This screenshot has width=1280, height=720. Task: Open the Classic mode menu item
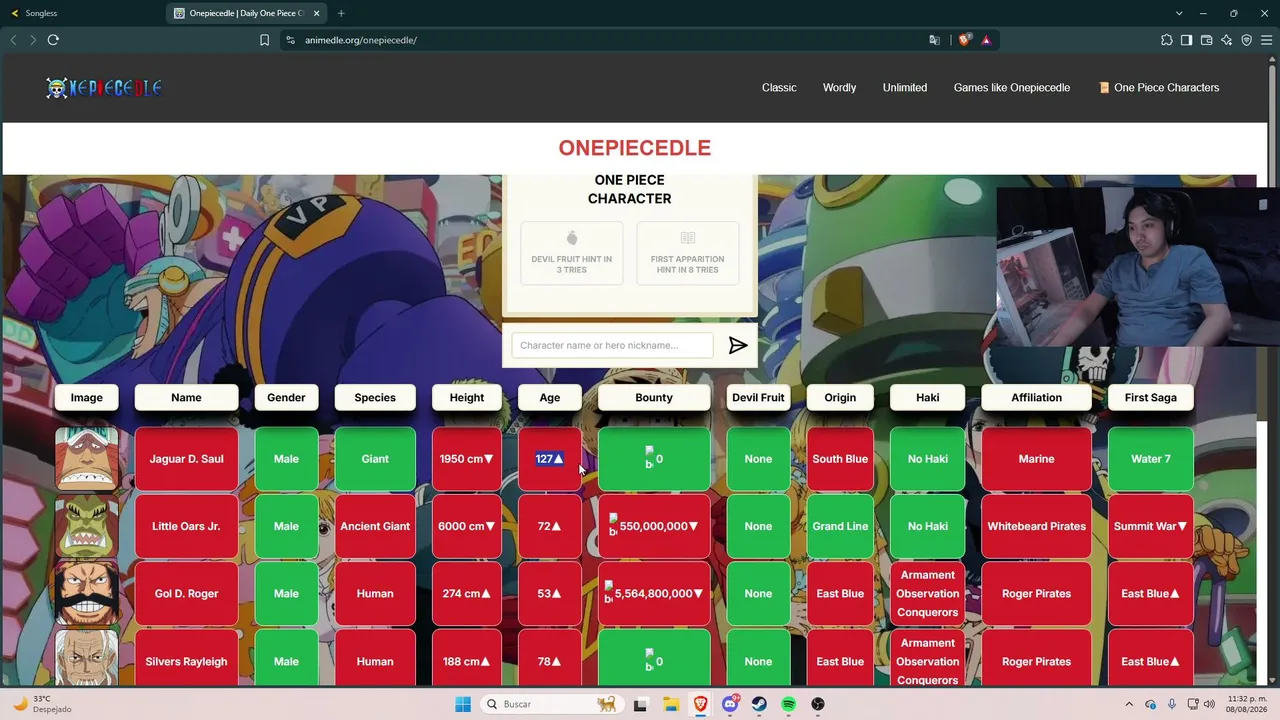click(779, 88)
